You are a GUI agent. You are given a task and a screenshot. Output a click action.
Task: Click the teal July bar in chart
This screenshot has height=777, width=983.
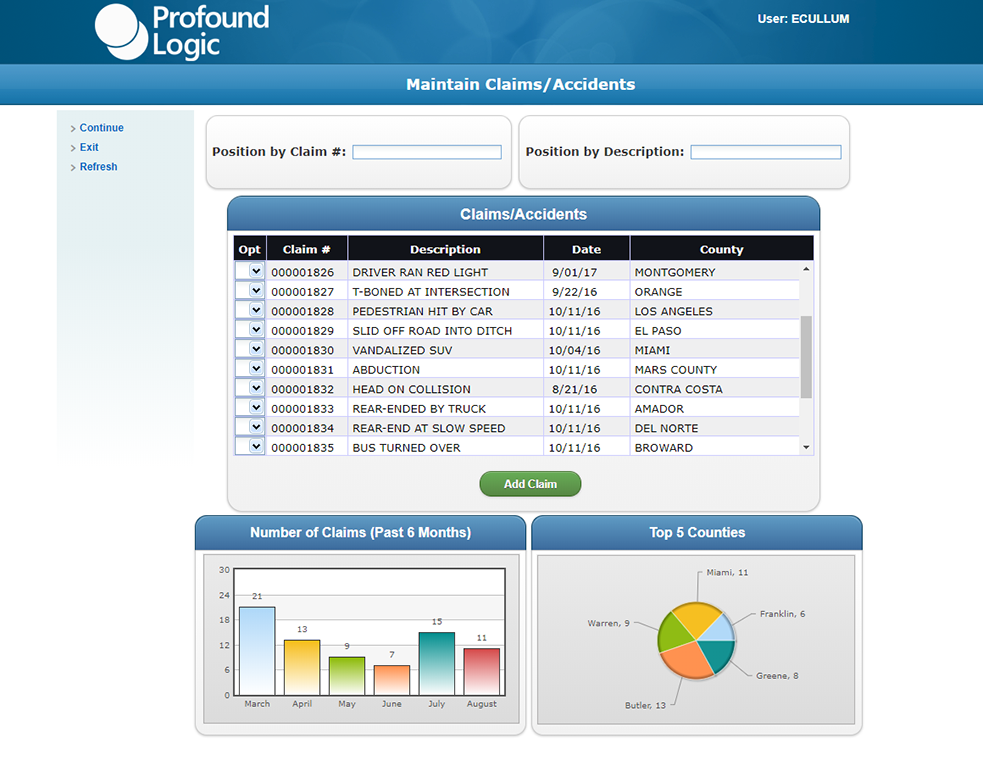(436, 663)
